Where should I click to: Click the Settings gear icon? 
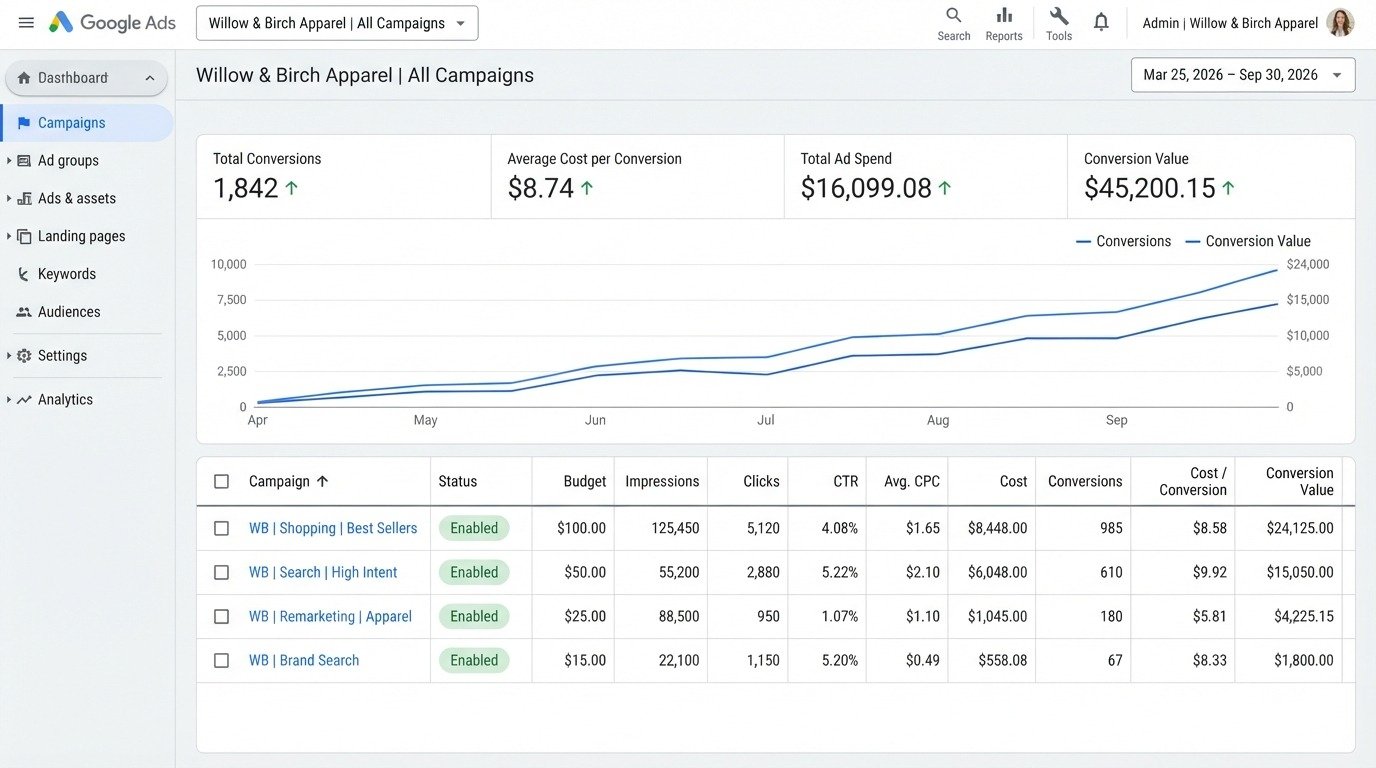(24, 356)
